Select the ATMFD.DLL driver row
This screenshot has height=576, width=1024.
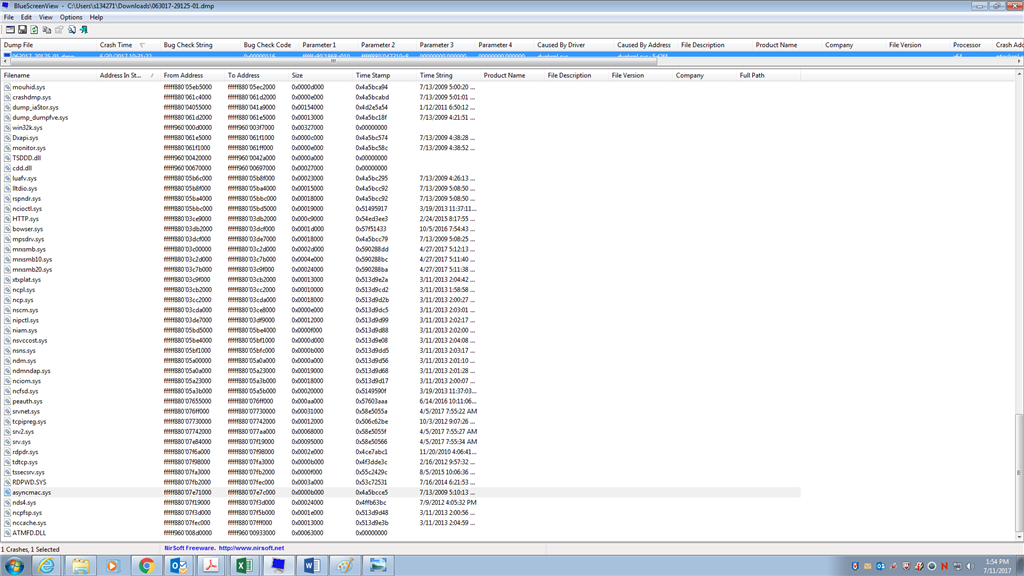pyautogui.click(x=400, y=533)
